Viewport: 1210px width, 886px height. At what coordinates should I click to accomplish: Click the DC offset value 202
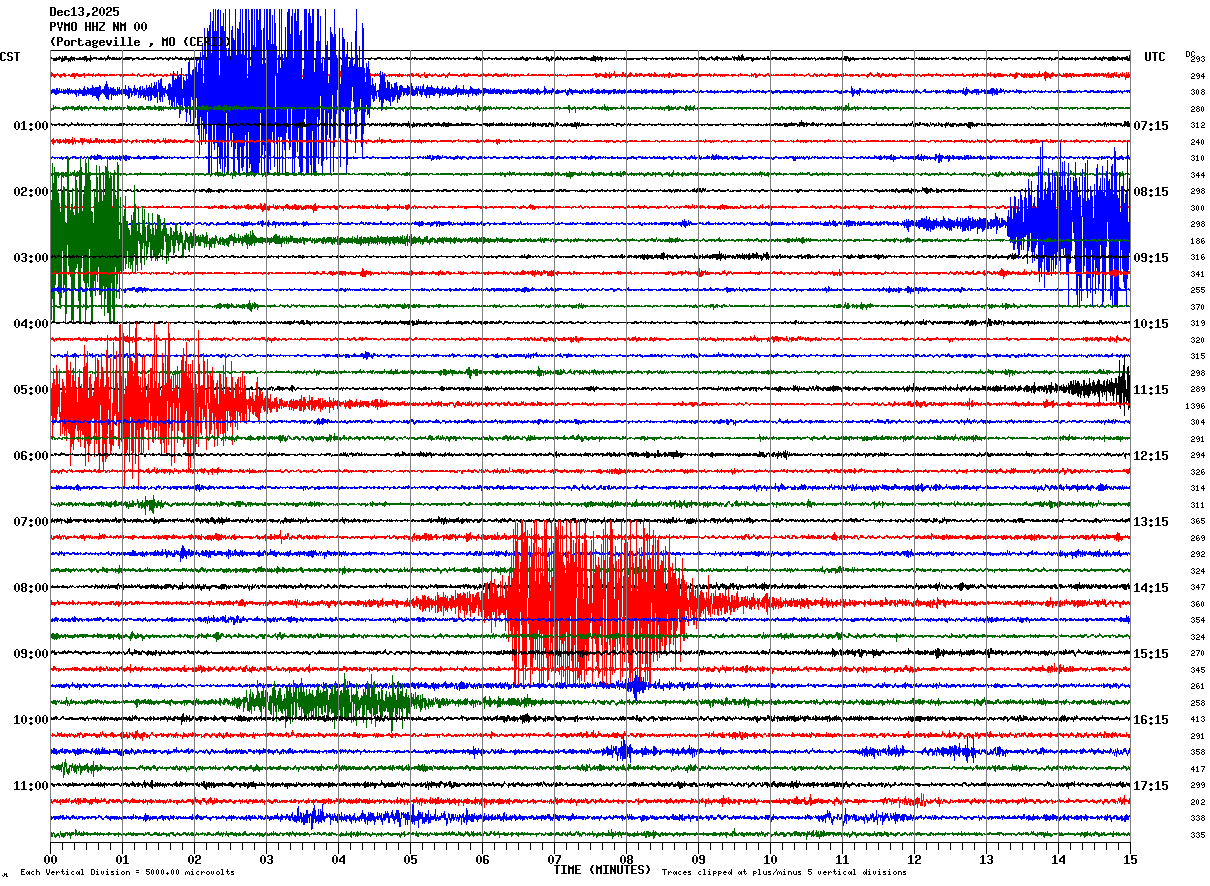1197,802
